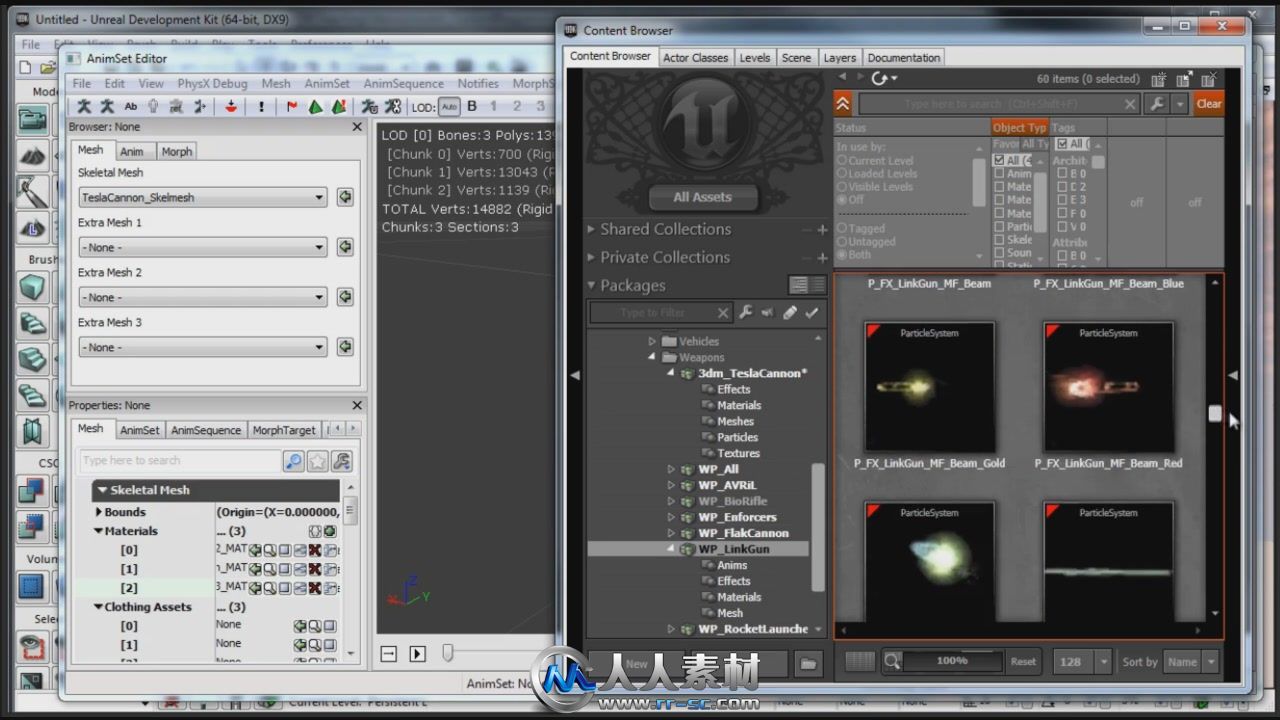Click the red floor-arrow toolbar icon
This screenshot has width=1280, height=720.
click(231, 107)
